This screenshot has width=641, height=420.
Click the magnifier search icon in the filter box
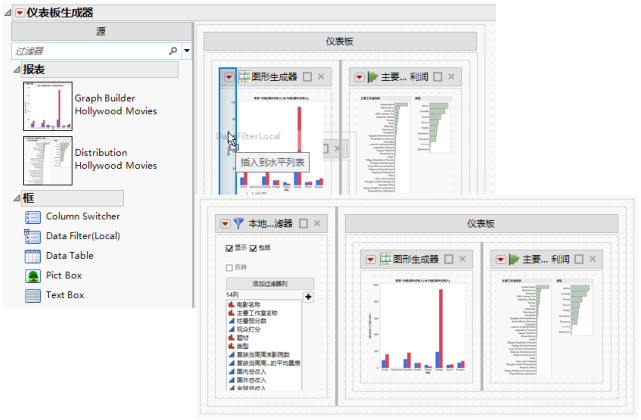pos(173,51)
